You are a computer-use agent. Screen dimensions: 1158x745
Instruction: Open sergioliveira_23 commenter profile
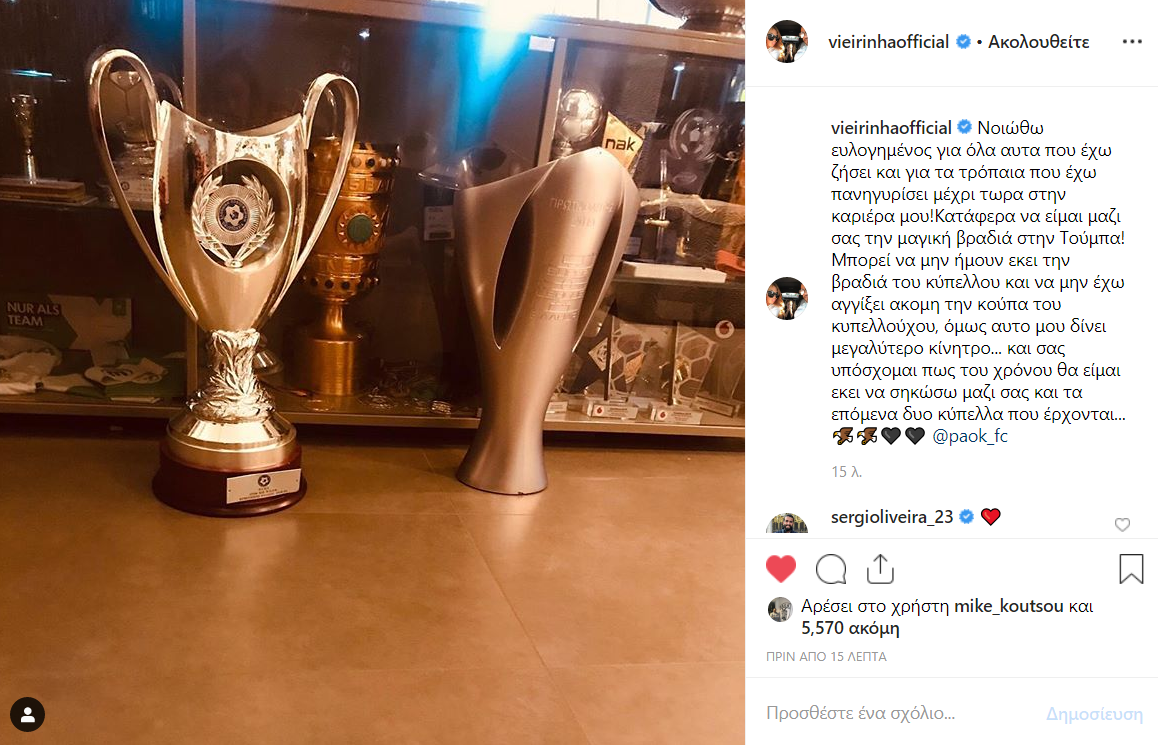click(x=891, y=517)
